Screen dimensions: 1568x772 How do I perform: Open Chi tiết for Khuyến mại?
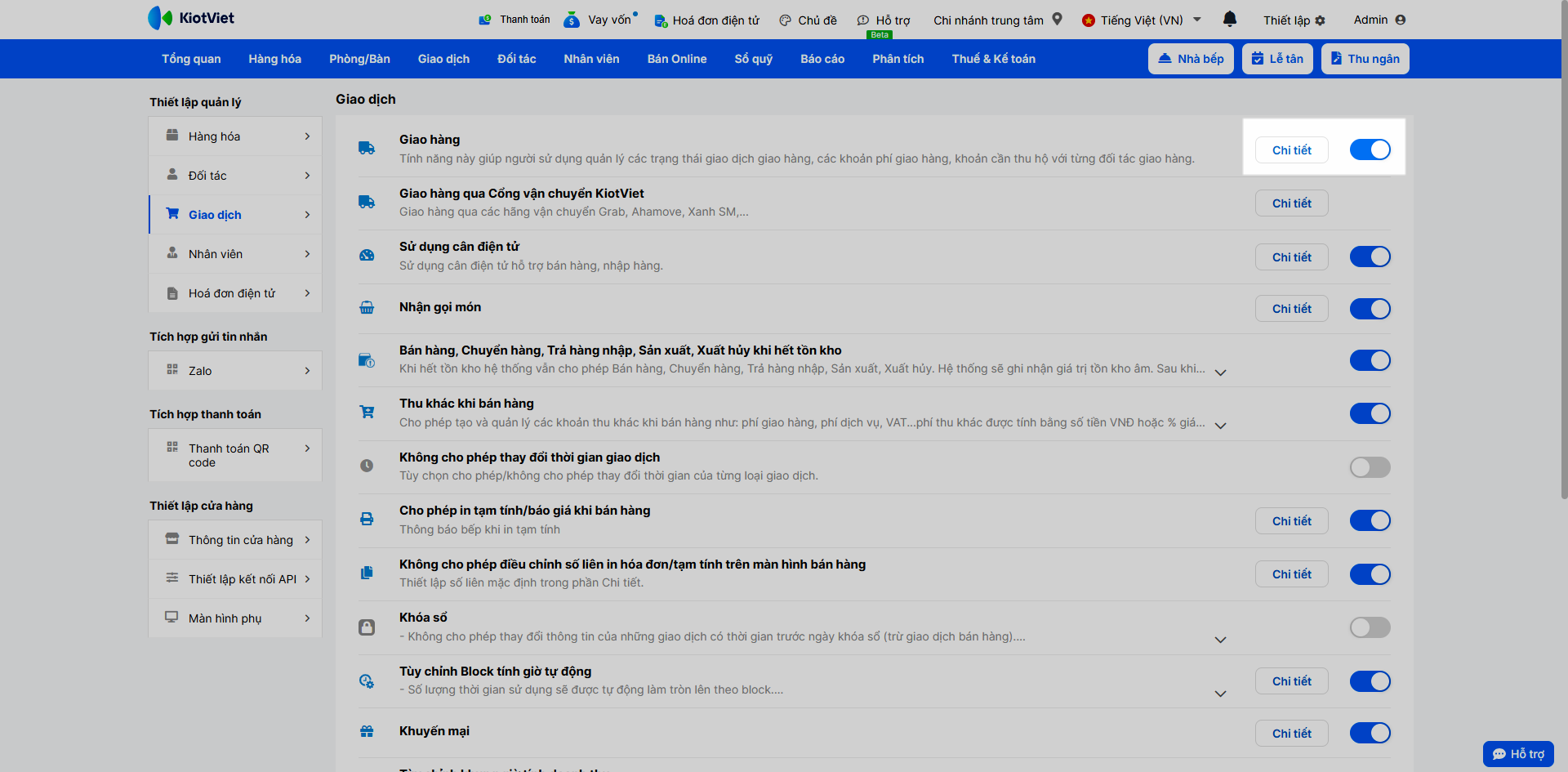coord(1291,734)
